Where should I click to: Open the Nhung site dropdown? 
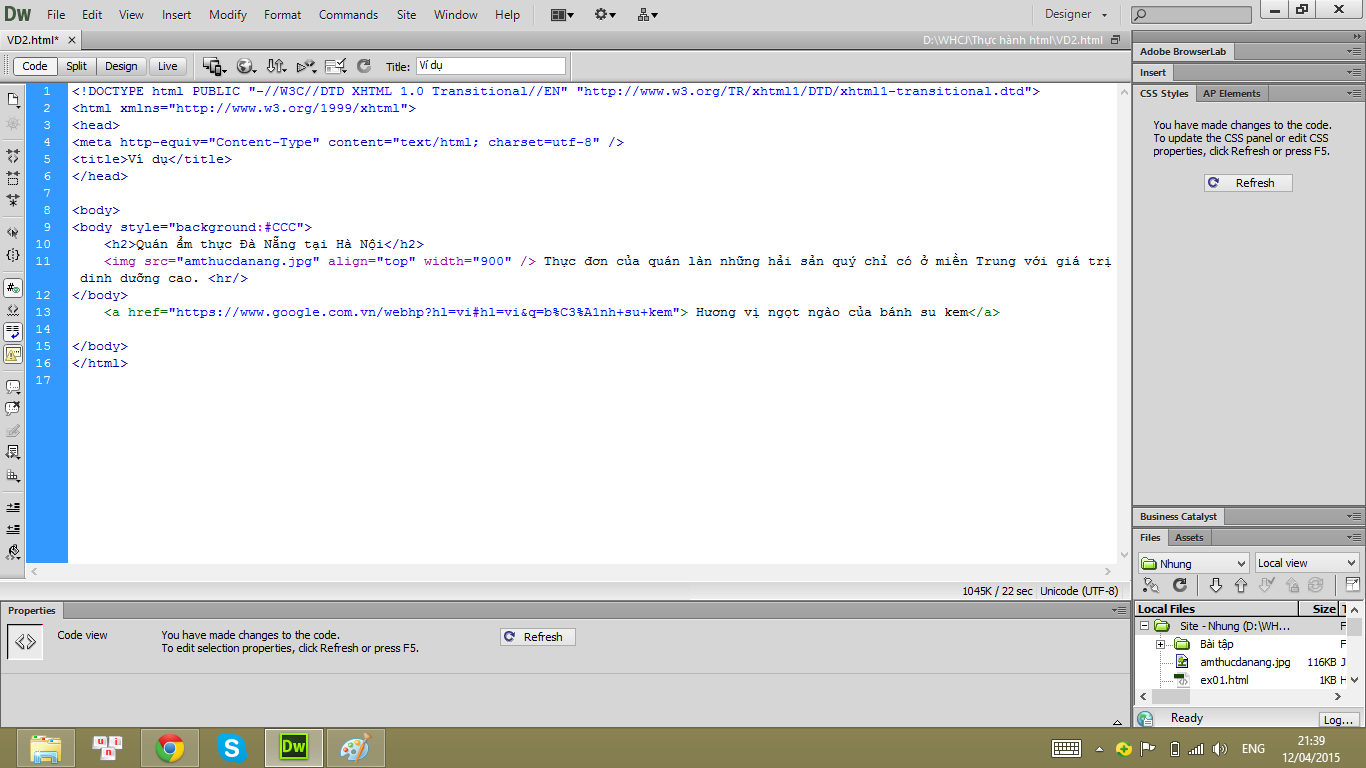click(x=1193, y=563)
